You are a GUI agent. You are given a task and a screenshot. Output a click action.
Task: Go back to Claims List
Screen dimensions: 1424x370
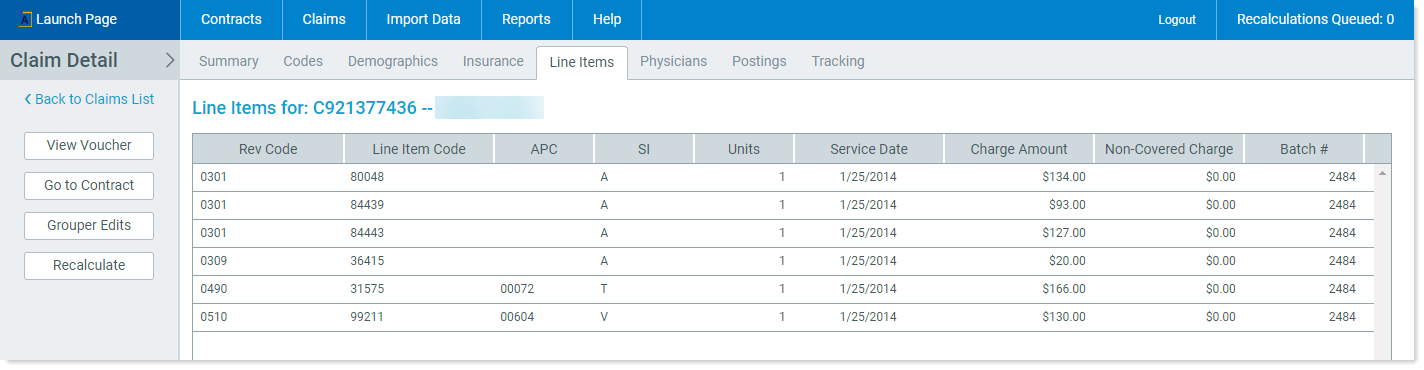pos(89,99)
